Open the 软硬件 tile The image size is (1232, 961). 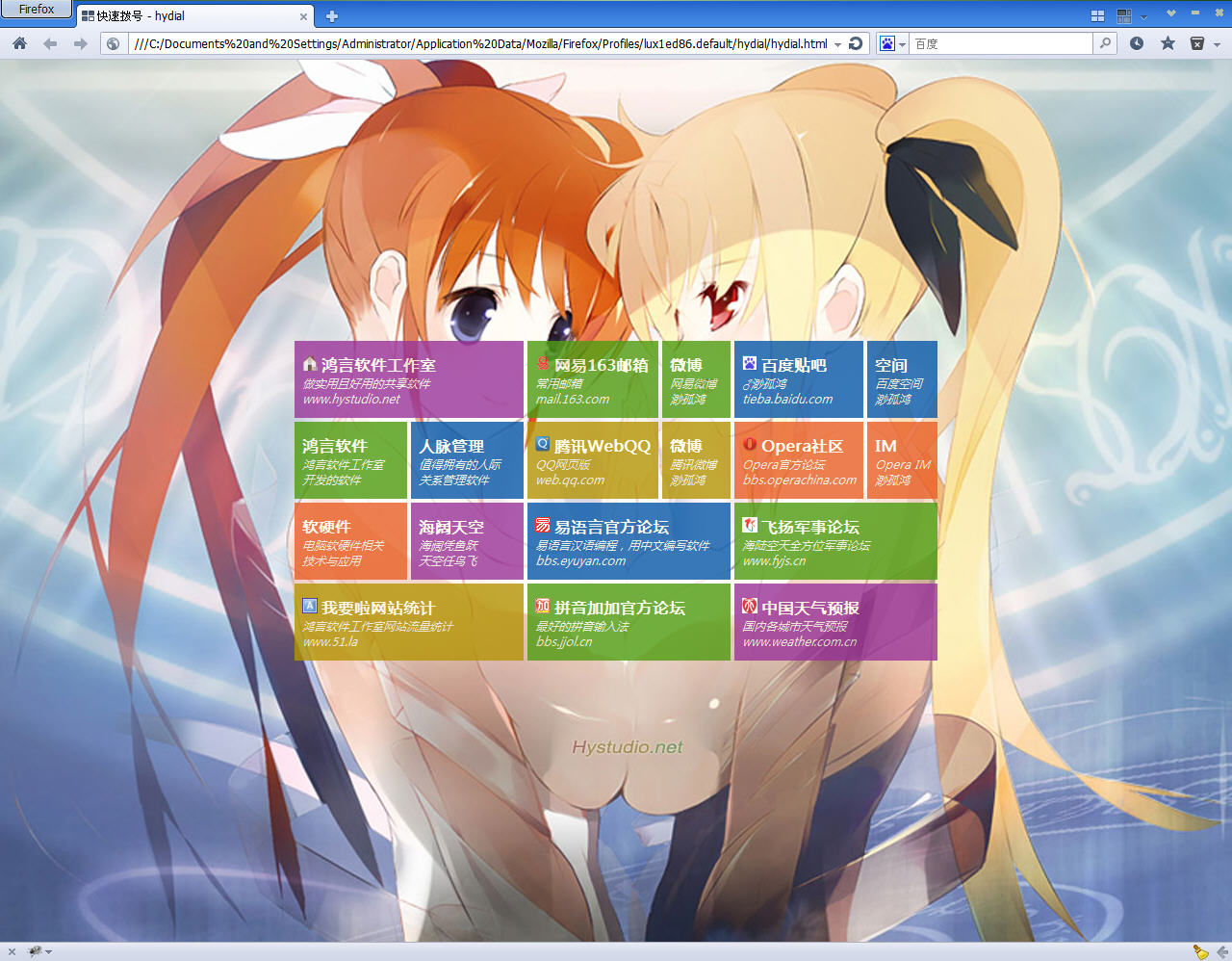(x=350, y=541)
